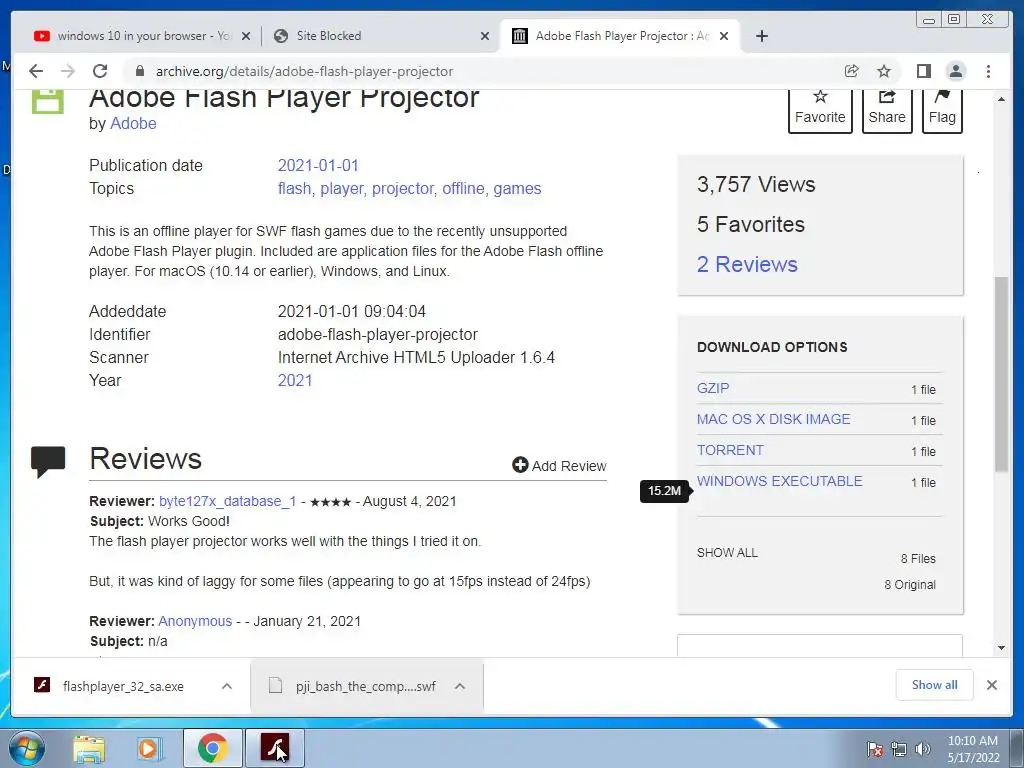This screenshot has height=768, width=1024.
Task: Click Add Review
Action: tap(560, 466)
